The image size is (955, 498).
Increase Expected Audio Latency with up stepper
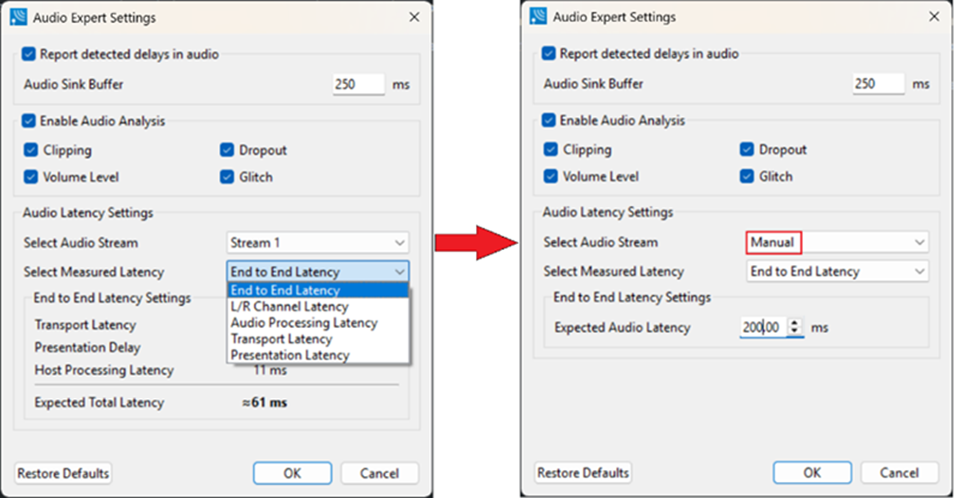(x=795, y=323)
